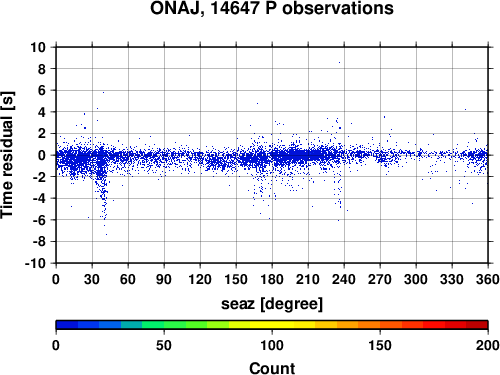Click the x-axis tick label 270

coord(380,279)
